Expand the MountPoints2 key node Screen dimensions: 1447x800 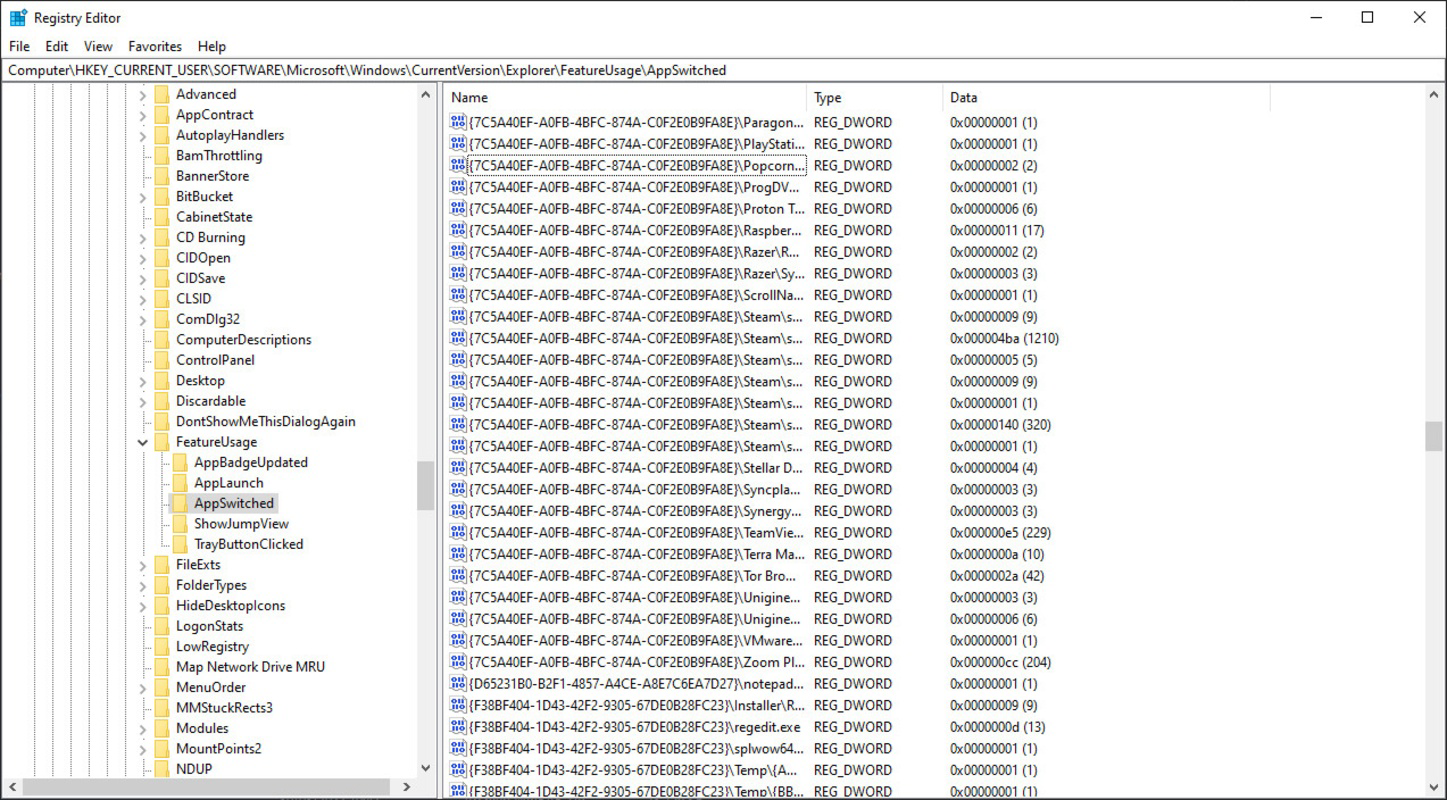(142, 748)
